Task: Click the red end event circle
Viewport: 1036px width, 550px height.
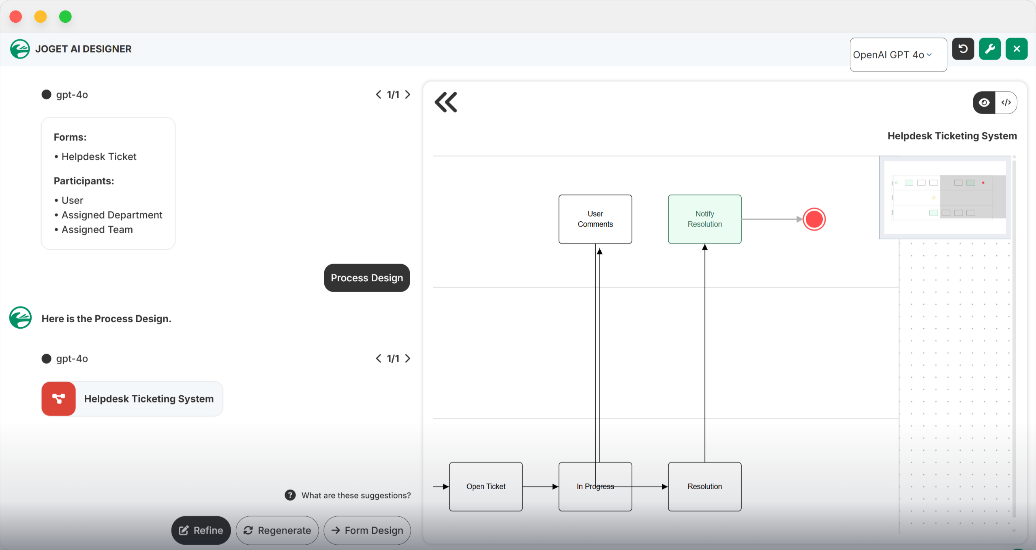Action: tap(814, 219)
